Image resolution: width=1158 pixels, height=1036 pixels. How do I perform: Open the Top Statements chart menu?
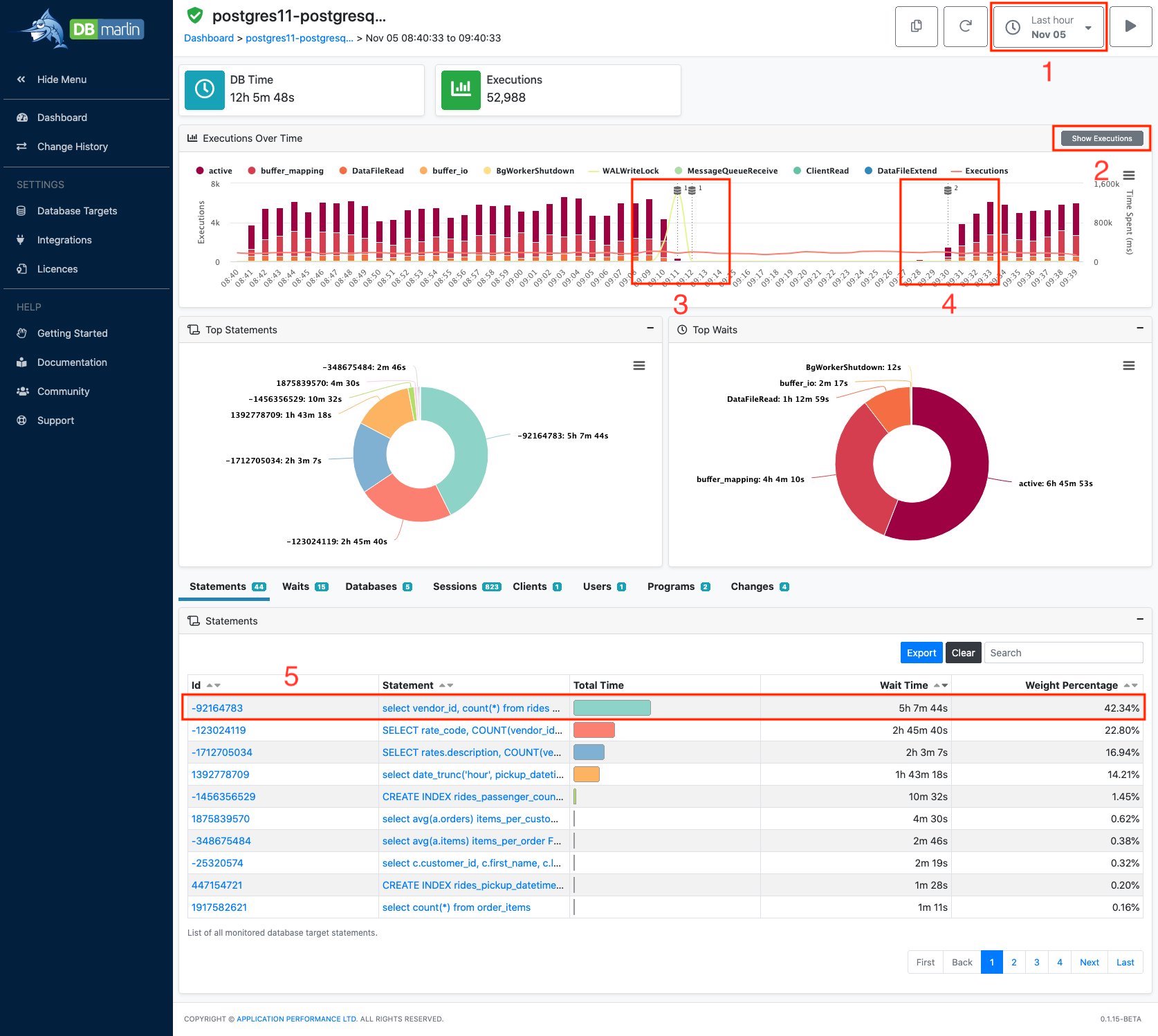639,366
